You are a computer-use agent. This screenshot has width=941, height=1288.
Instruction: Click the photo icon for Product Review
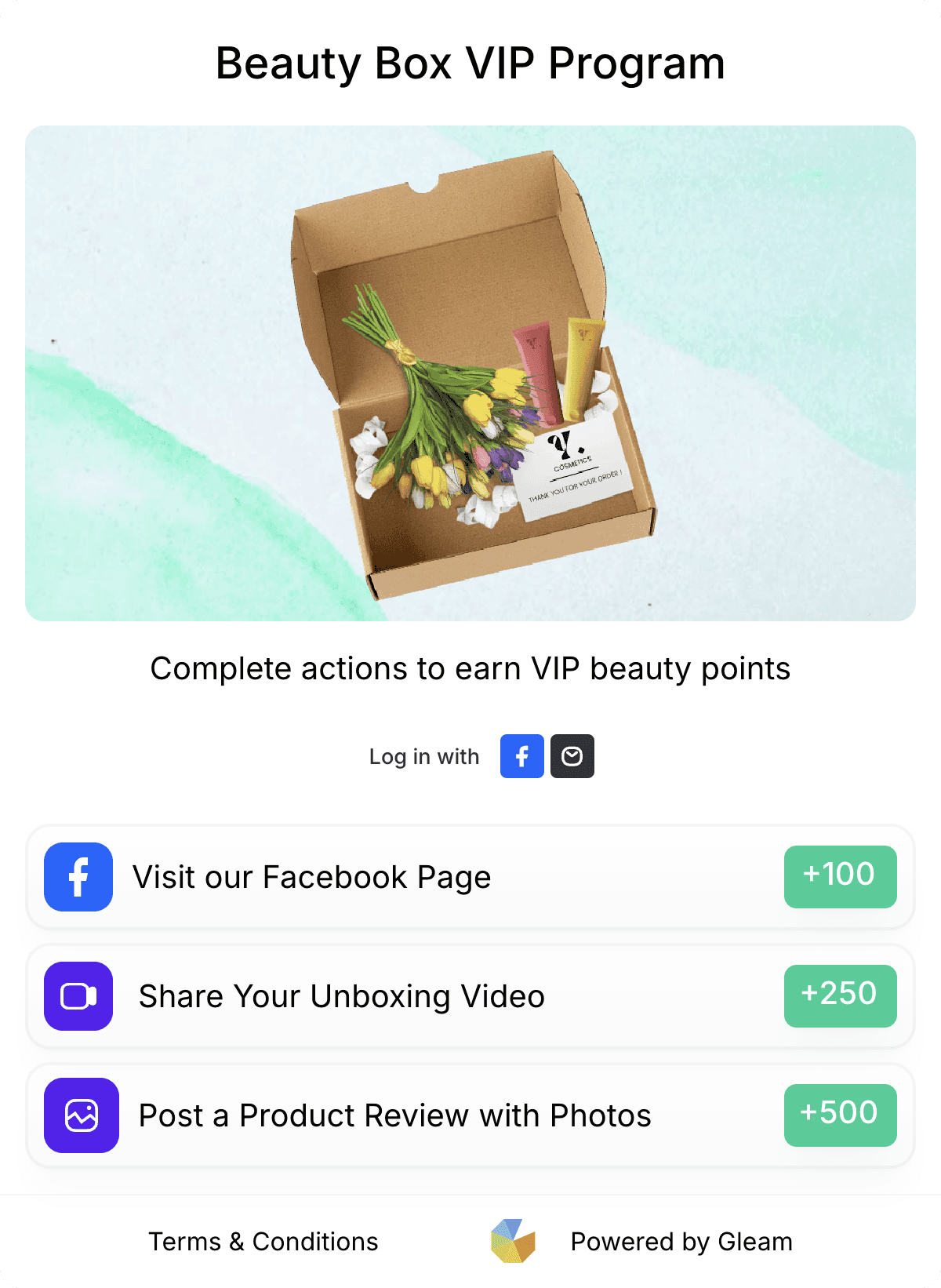click(82, 1115)
